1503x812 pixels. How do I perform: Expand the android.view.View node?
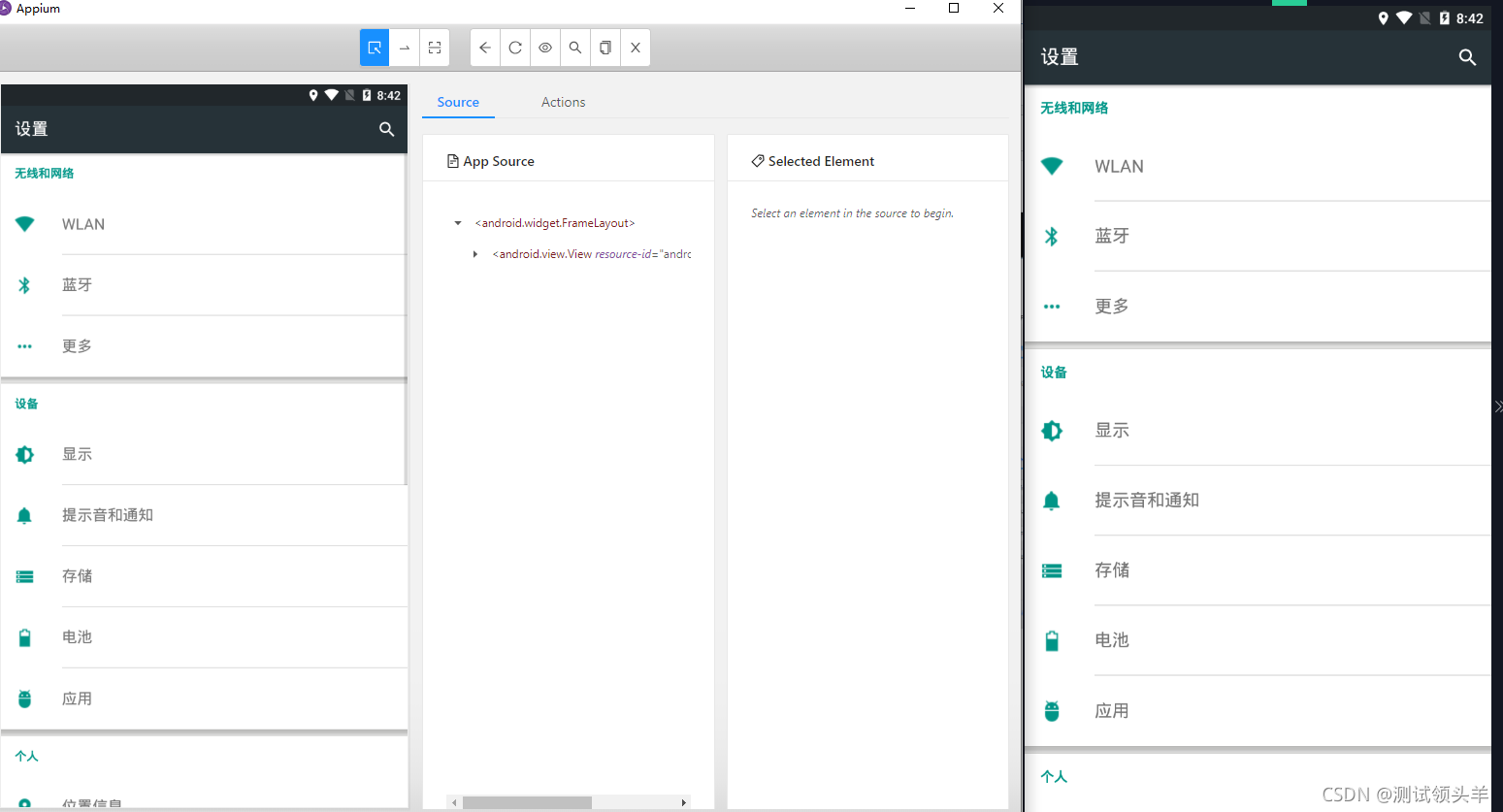[x=475, y=254]
